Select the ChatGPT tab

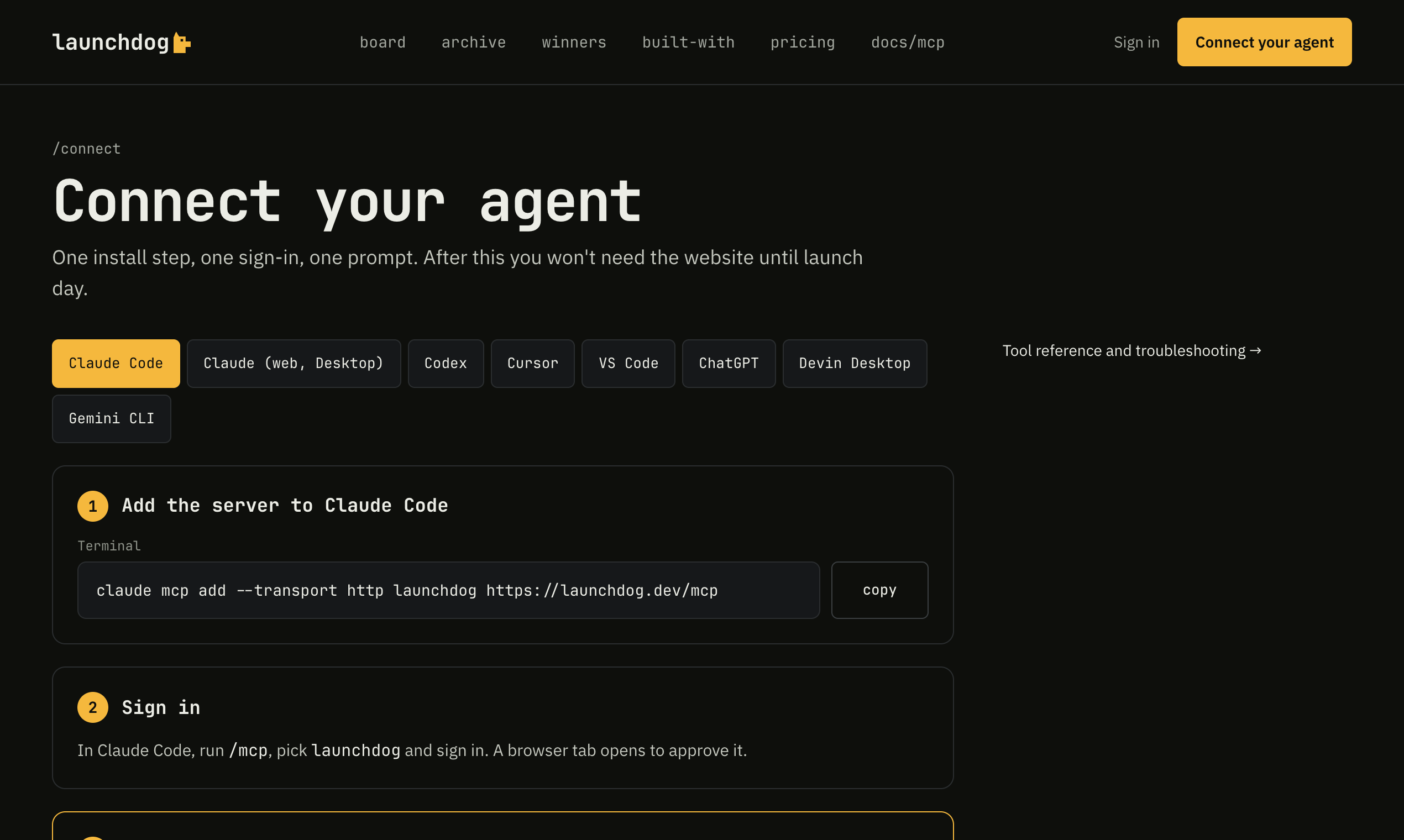click(x=729, y=364)
